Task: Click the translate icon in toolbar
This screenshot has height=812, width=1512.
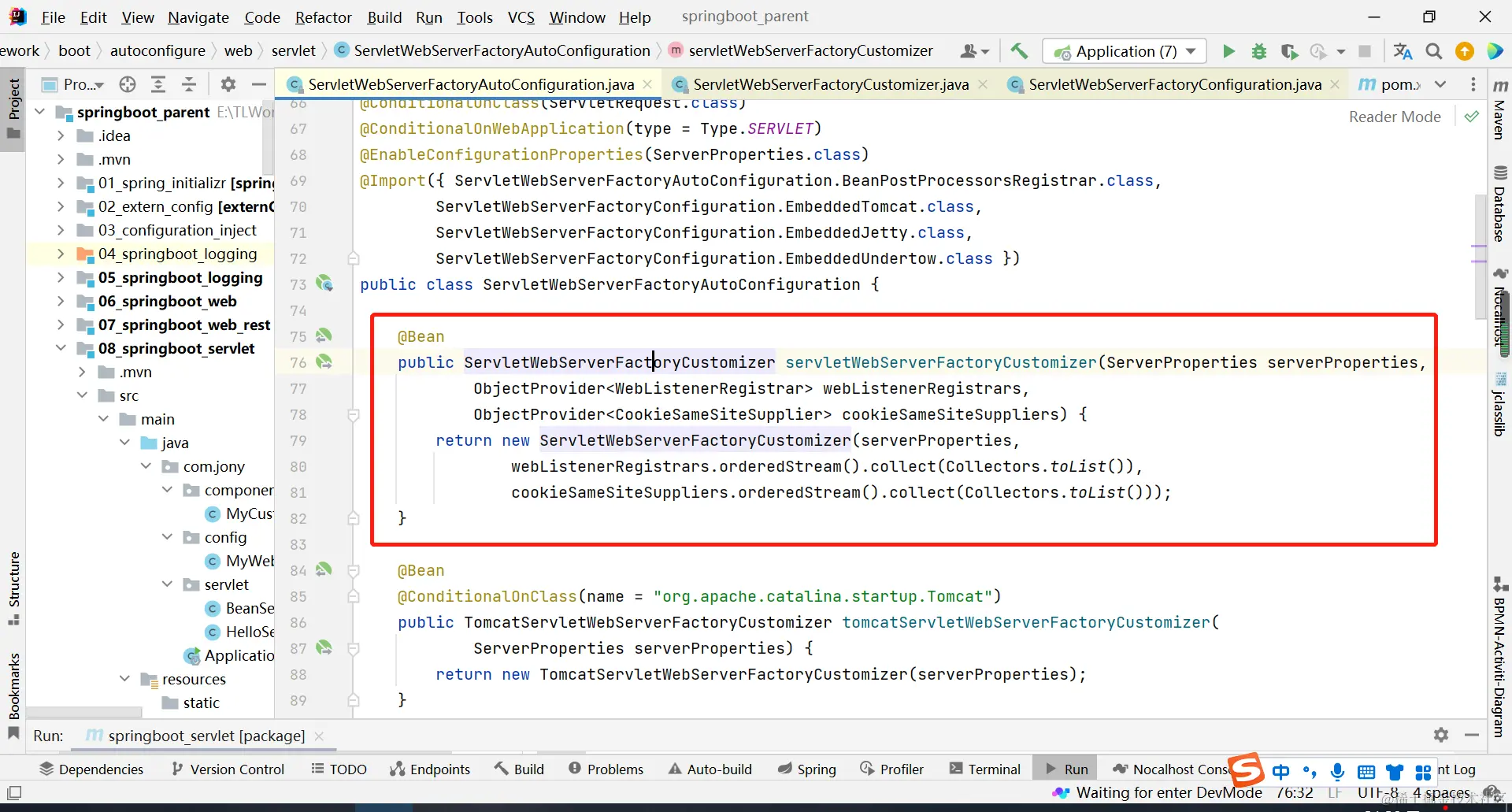Action: coord(1403,51)
